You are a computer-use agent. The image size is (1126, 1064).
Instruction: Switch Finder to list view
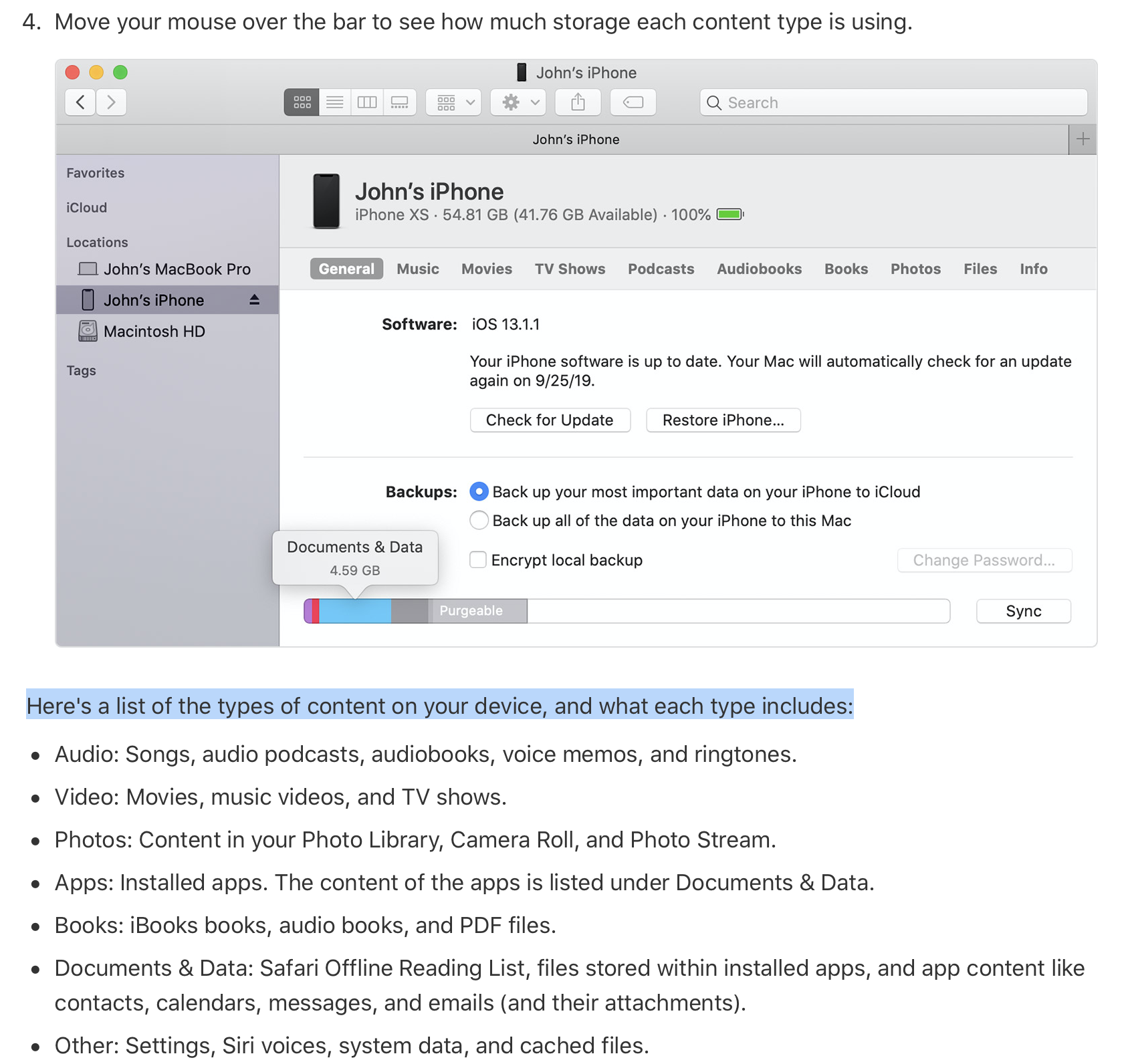click(x=335, y=102)
